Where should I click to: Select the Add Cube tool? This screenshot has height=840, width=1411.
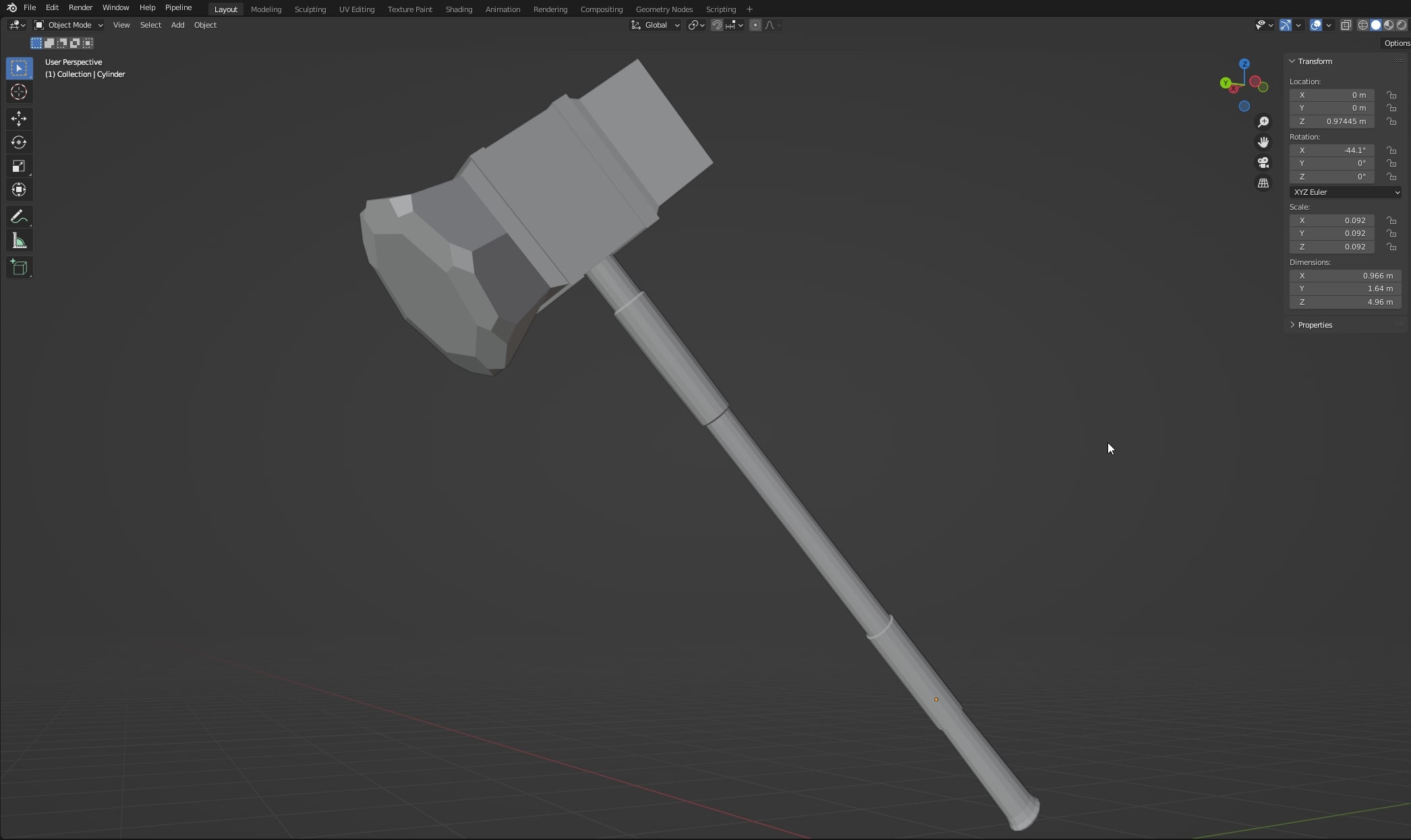19,268
